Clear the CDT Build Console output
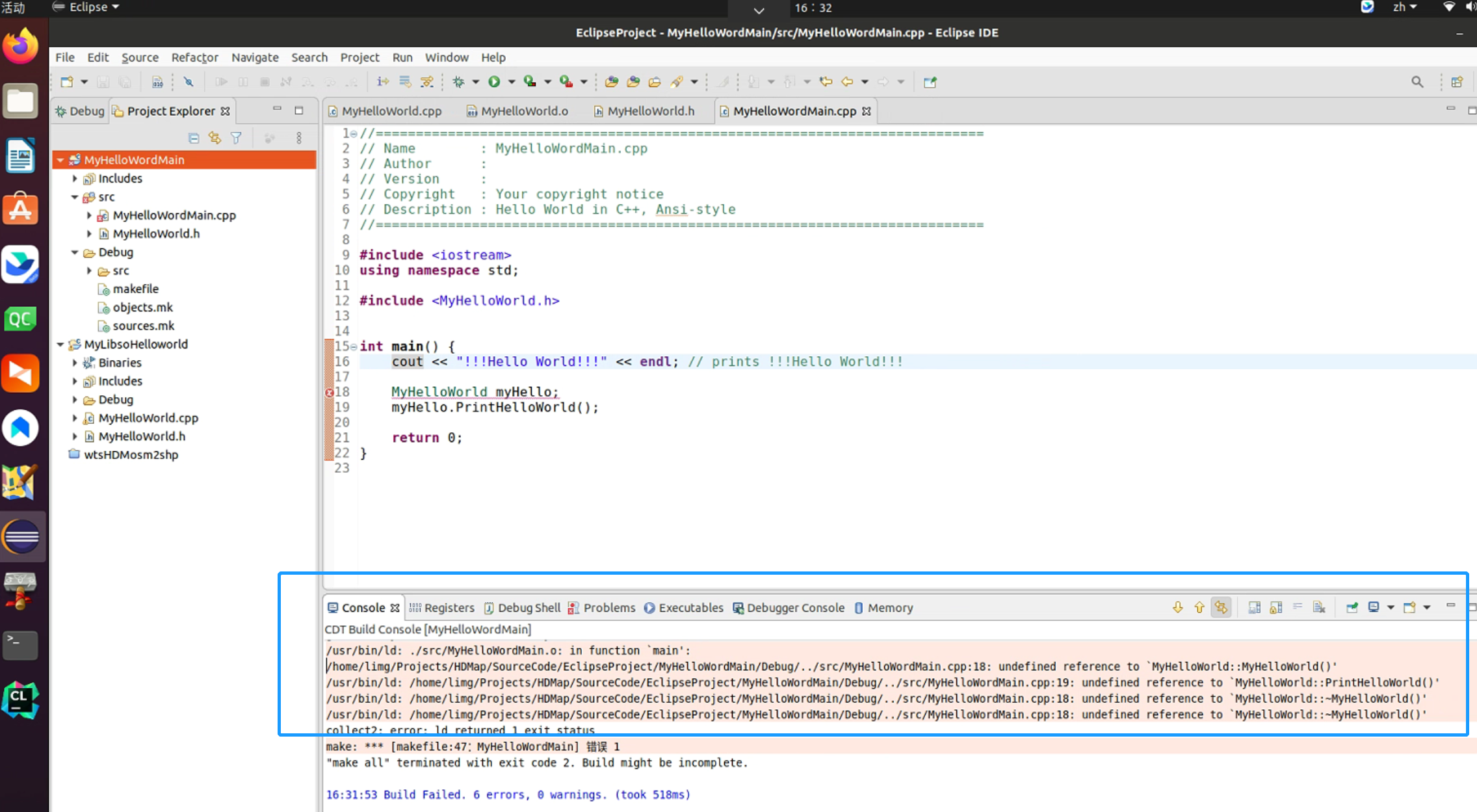The image size is (1477, 812). click(1320, 607)
